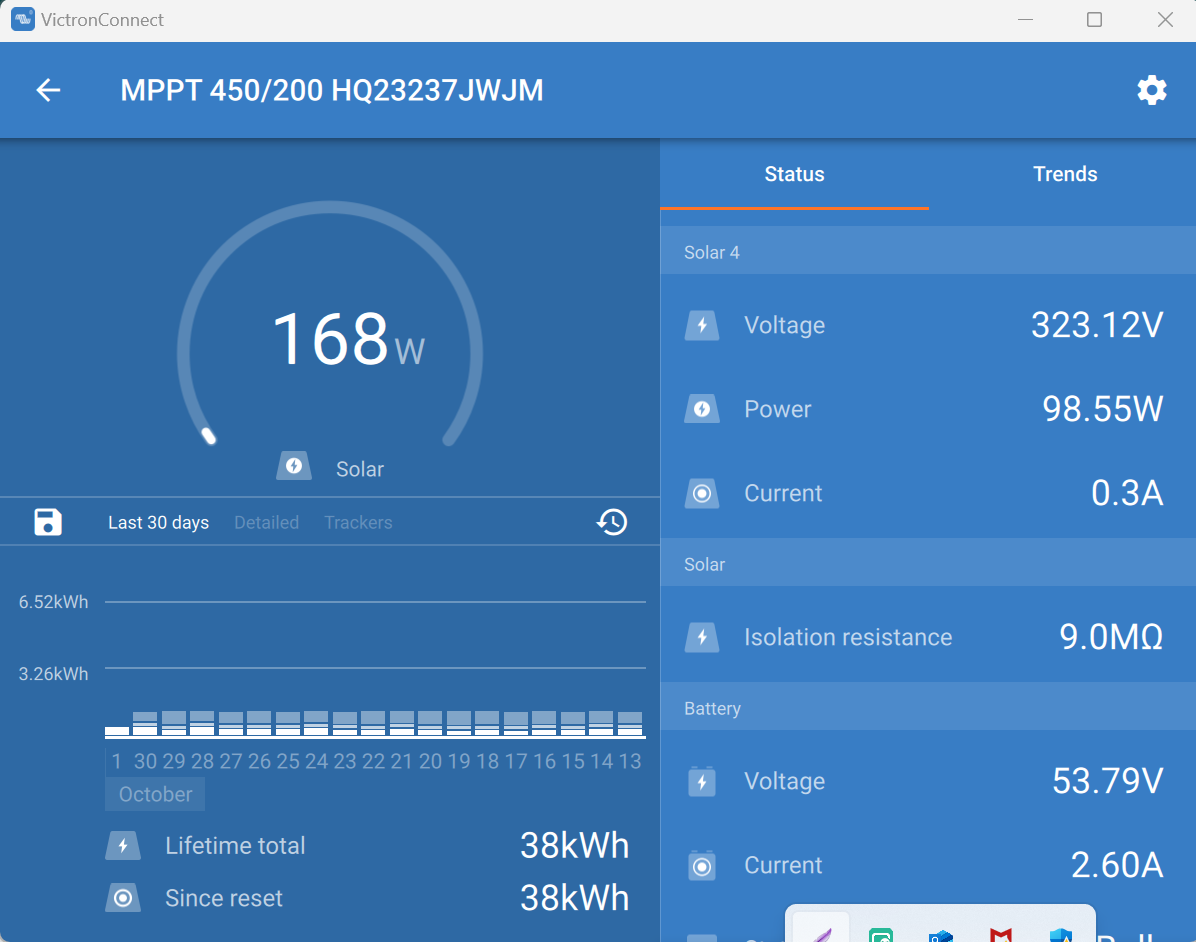Switch to the Status tab
This screenshot has width=1196, height=942.
coord(794,174)
